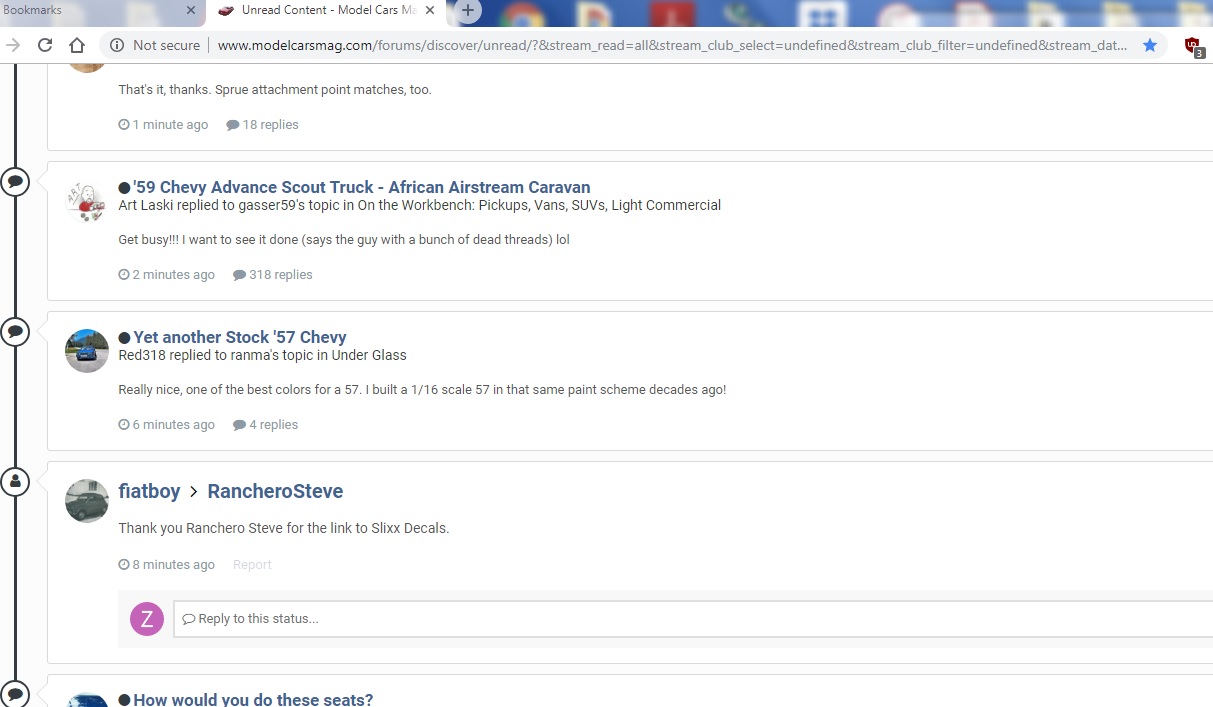Viewport: 1213px width, 707px height.
Task: Click unread dot beside Yet another Stock '57 Chevy
Action: (124, 338)
